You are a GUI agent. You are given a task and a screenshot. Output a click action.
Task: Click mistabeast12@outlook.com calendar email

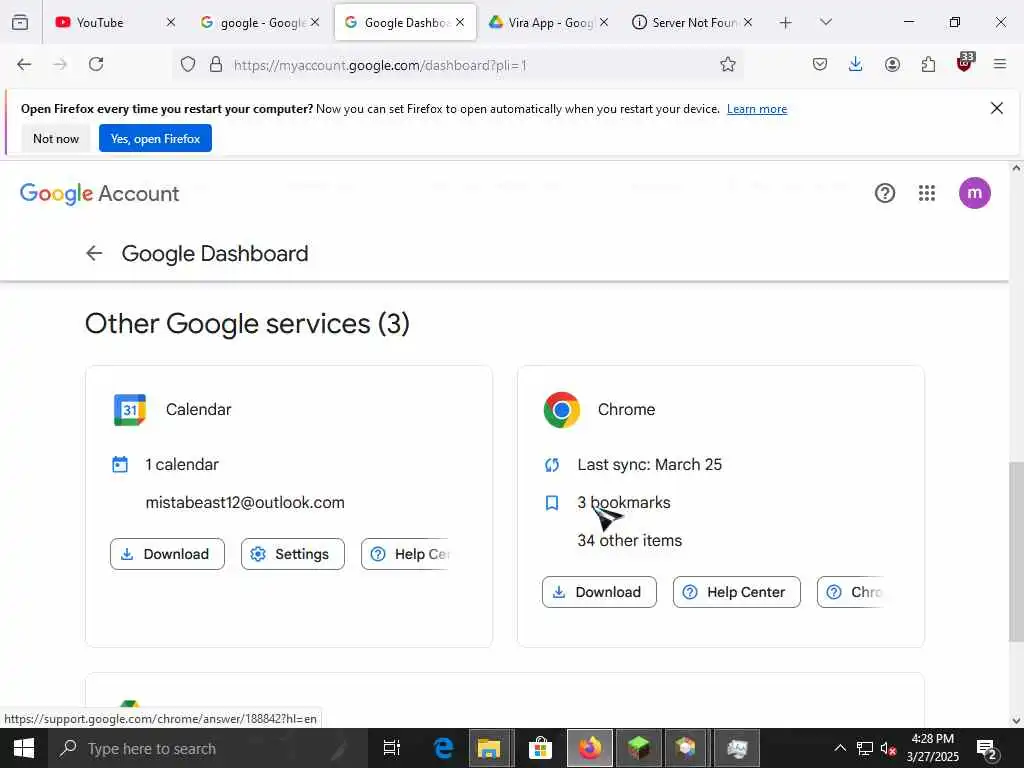(245, 502)
